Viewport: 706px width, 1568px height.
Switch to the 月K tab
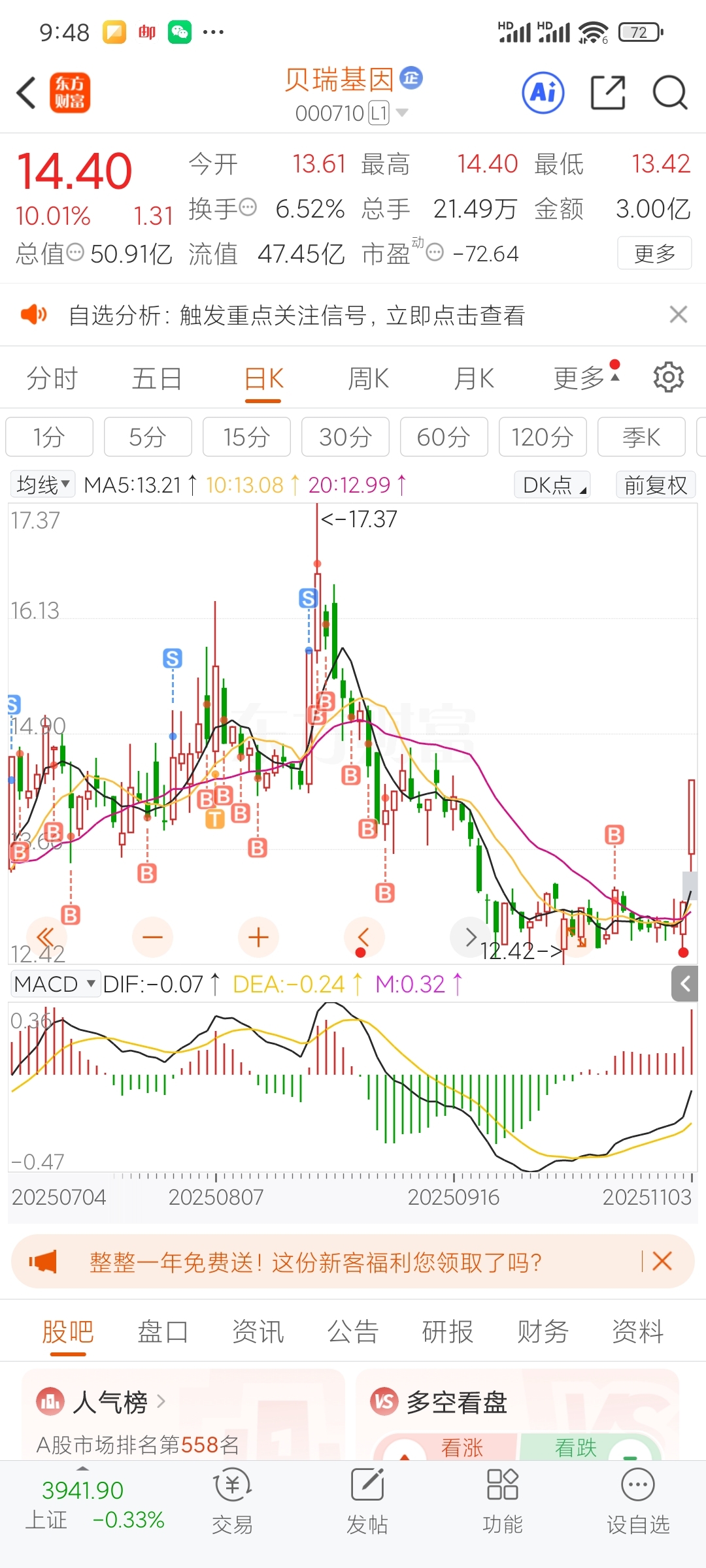474,378
